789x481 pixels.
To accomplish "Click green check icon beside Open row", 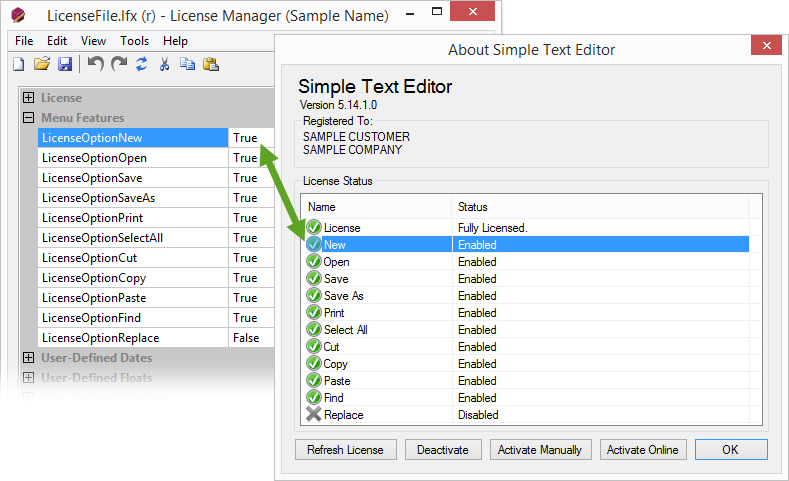I will click(314, 262).
